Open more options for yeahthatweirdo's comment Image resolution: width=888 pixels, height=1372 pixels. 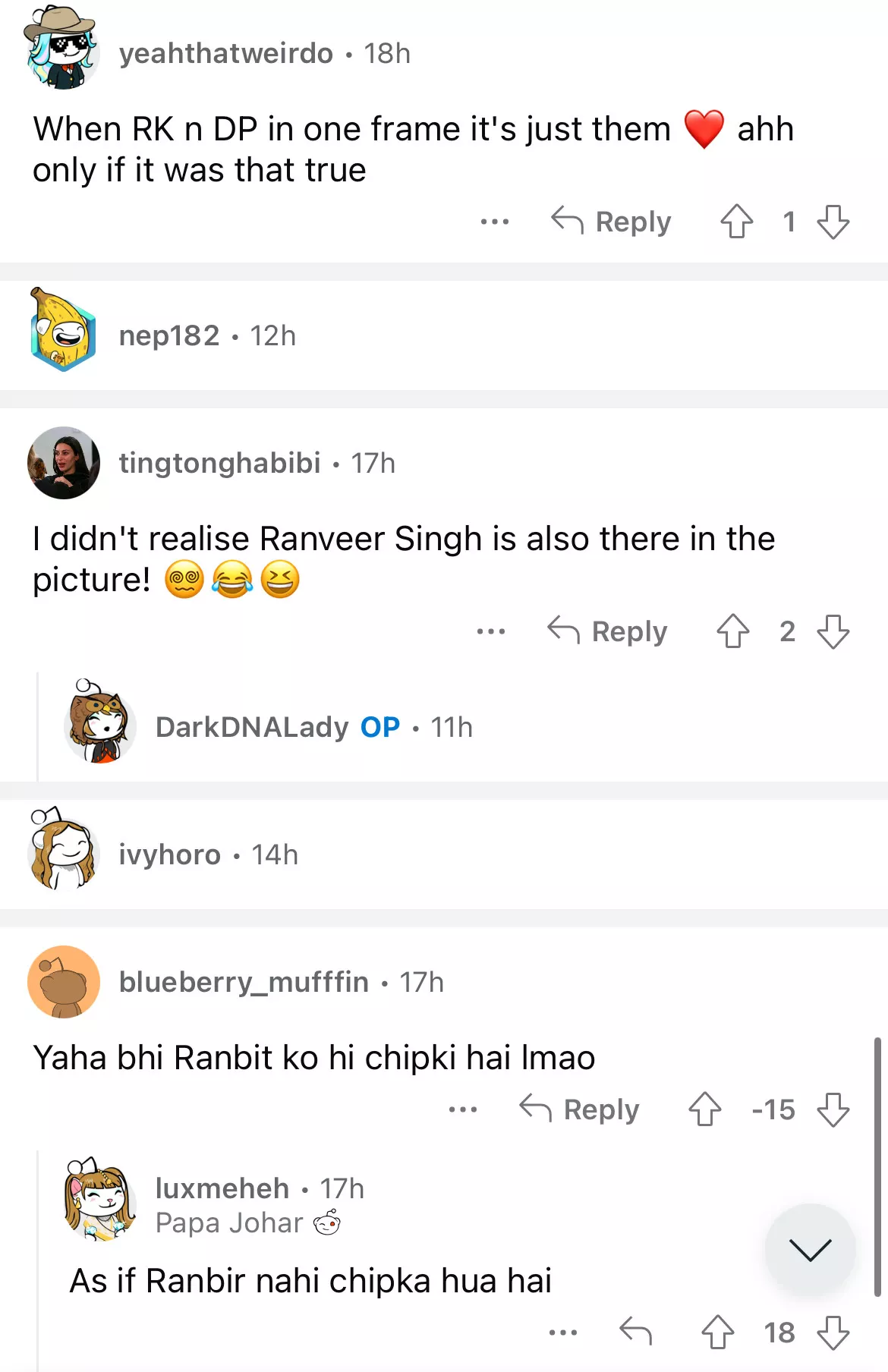click(x=495, y=222)
